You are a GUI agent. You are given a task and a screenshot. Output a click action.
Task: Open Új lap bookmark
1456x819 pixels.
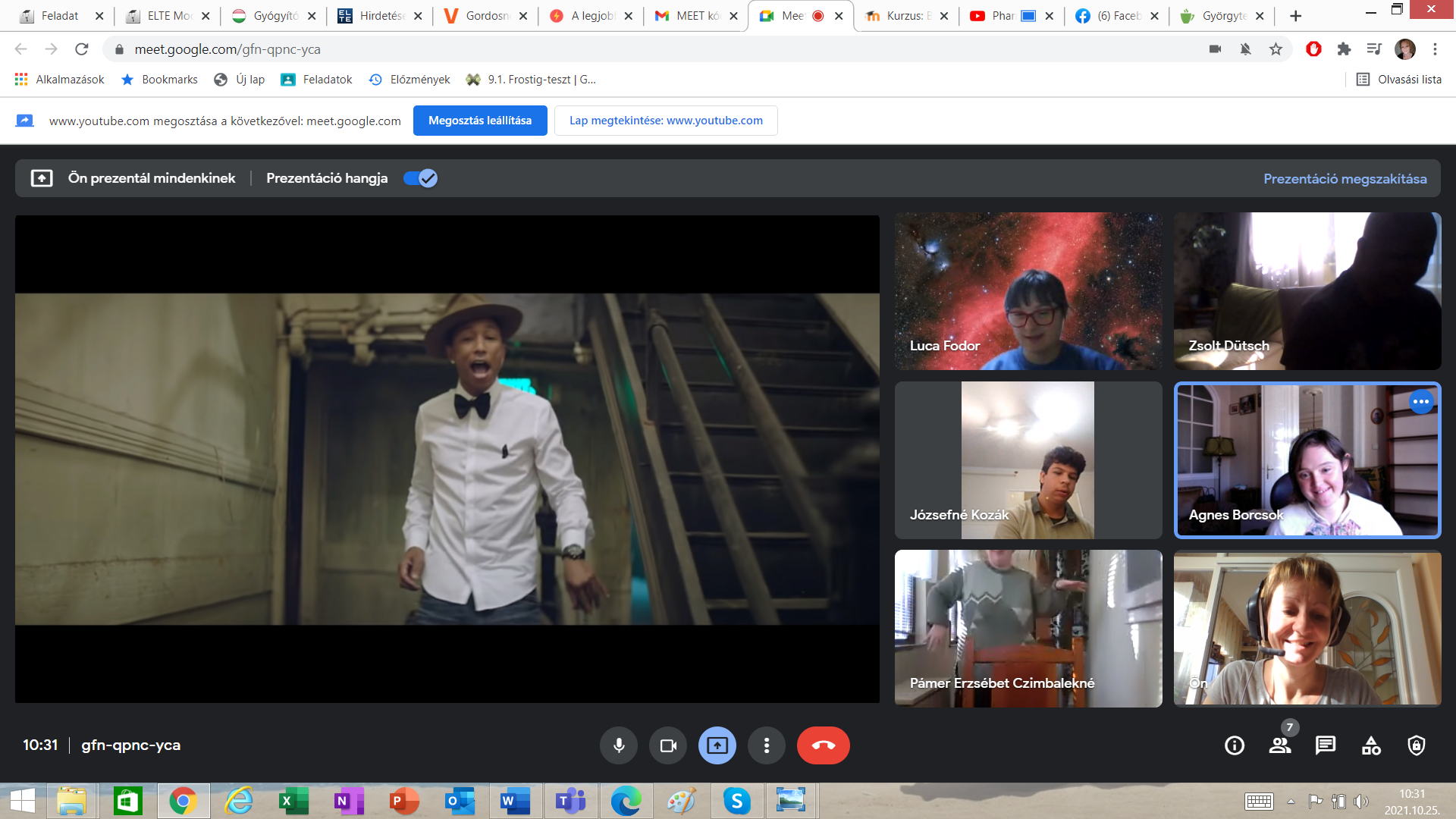click(240, 80)
